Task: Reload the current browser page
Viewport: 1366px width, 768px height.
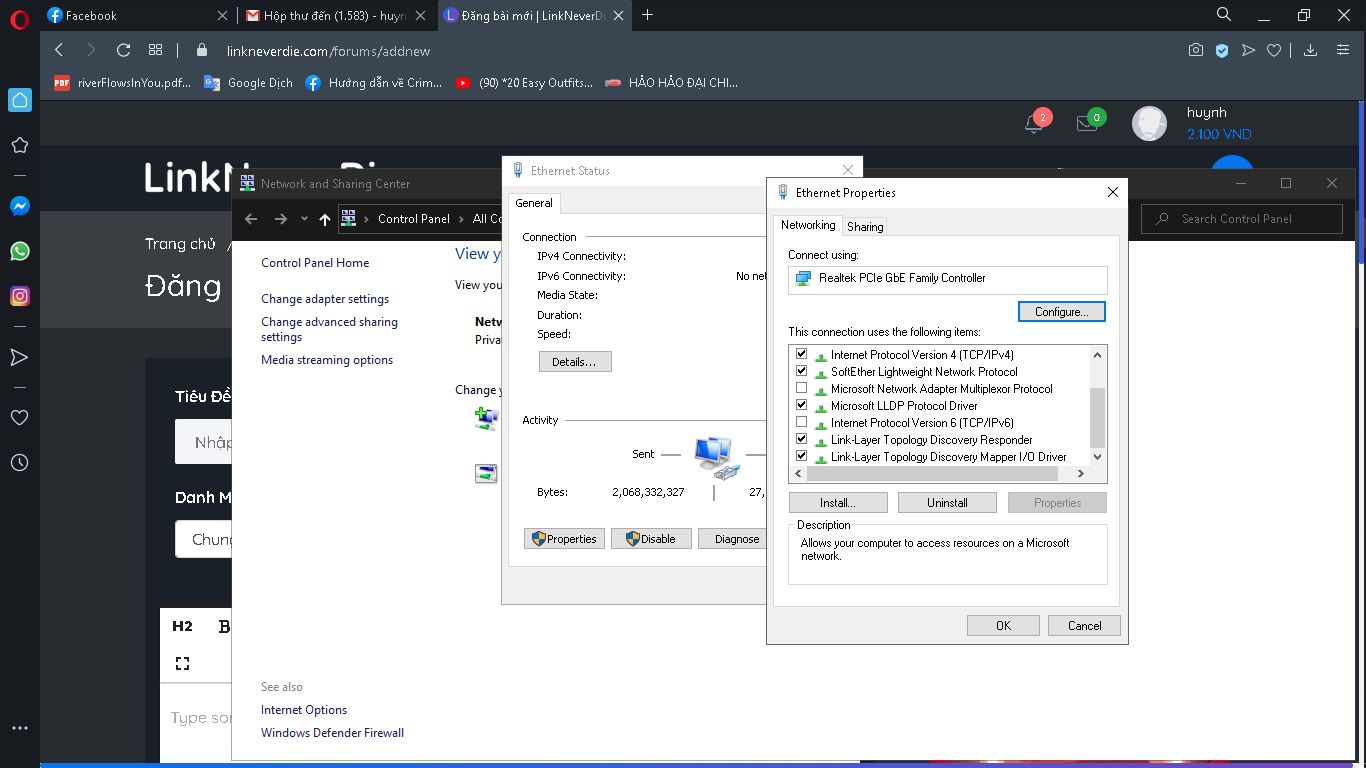Action: [123, 50]
